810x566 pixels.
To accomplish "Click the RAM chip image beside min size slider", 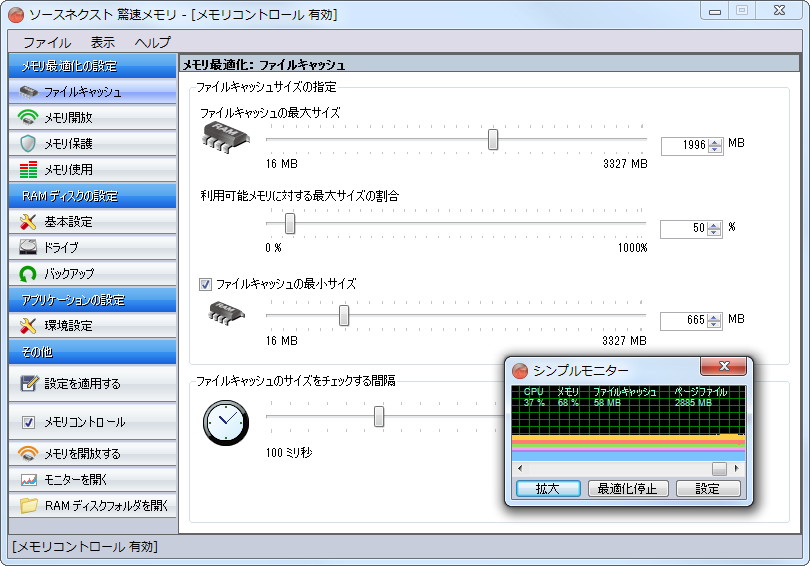I will [x=226, y=314].
